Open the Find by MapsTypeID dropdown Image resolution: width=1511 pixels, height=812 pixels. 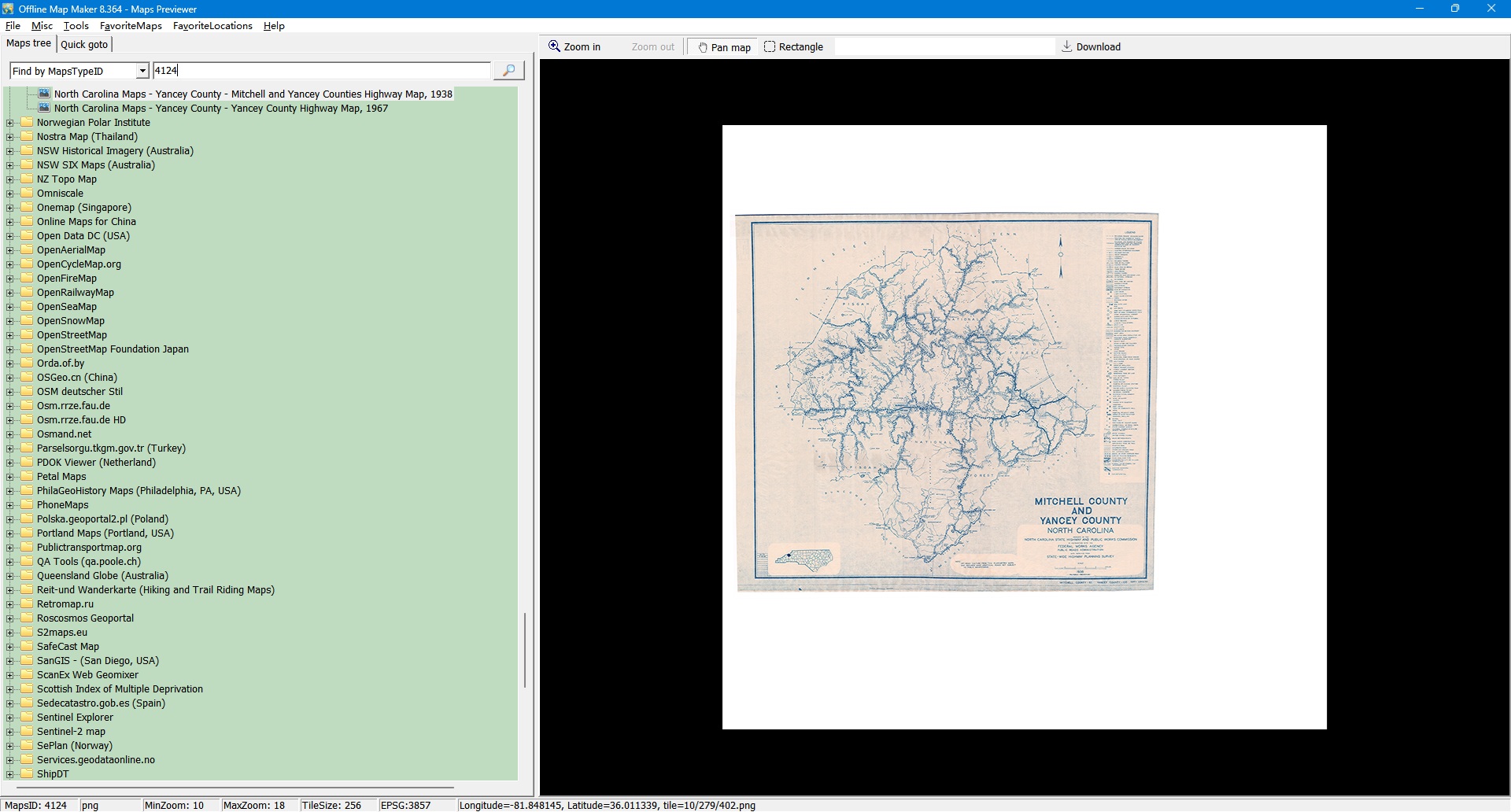(142, 72)
